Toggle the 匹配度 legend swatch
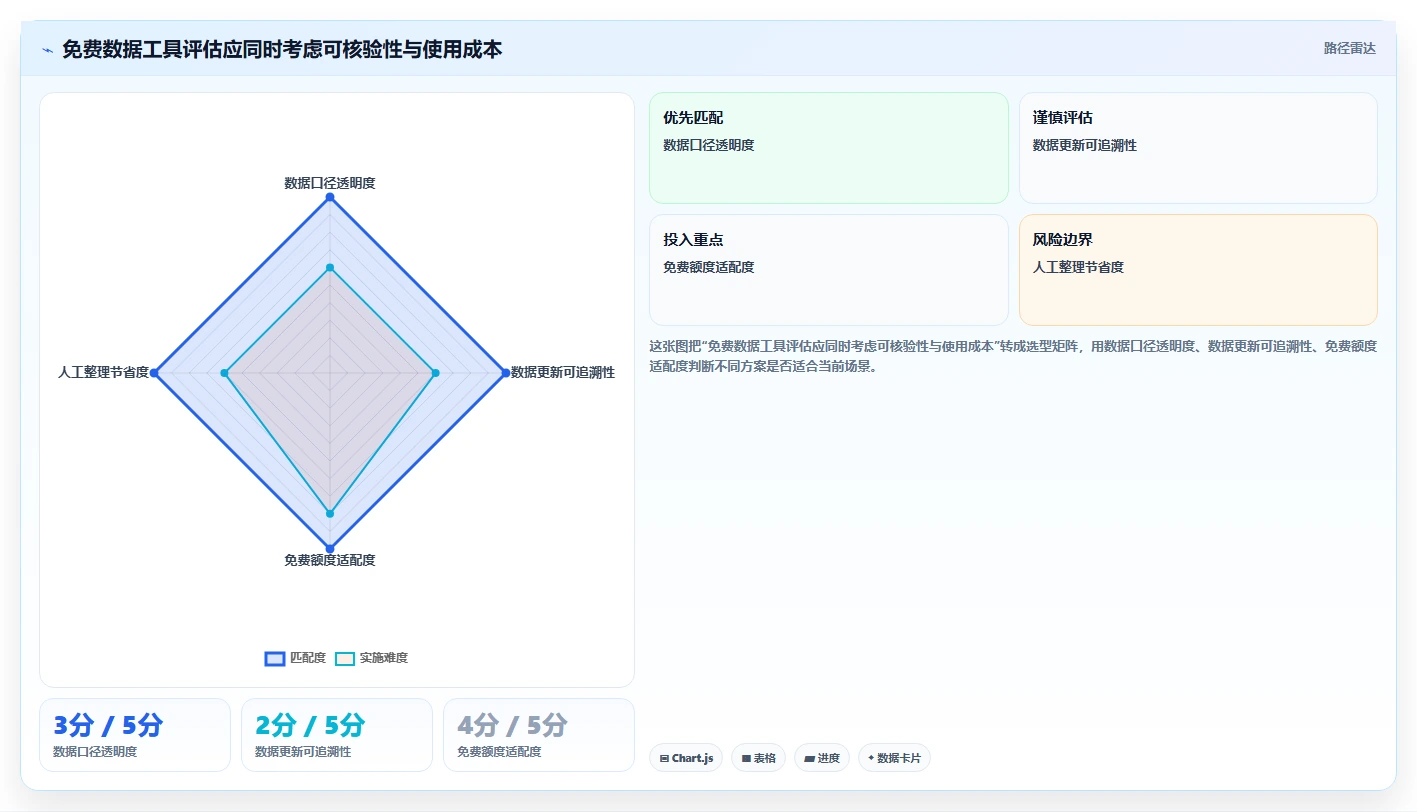The height and width of the screenshot is (812, 1417). [x=275, y=658]
